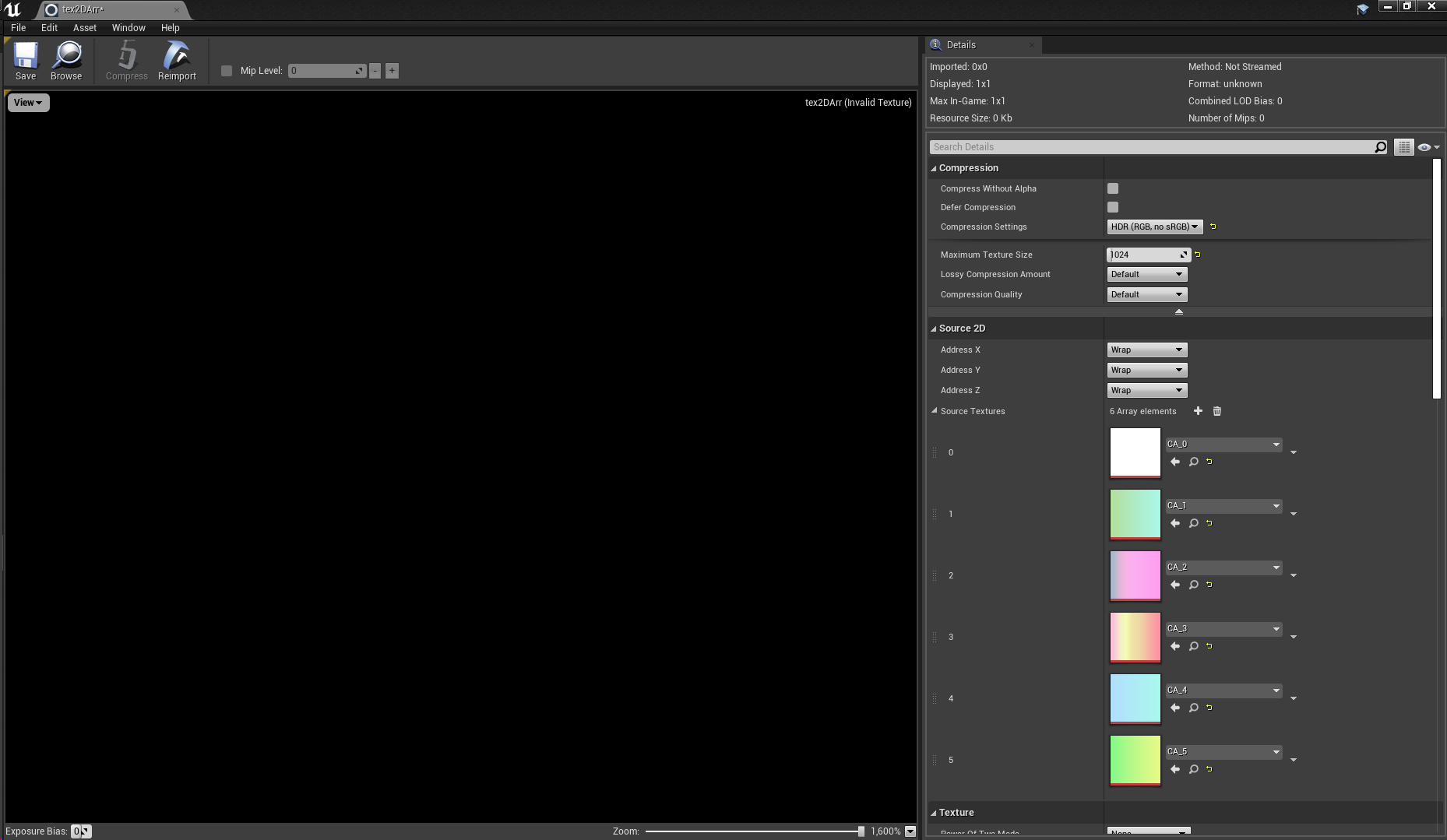Decrease Mip Level with the minus button
The height and width of the screenshot is (840, 1447).
point(375,70)
